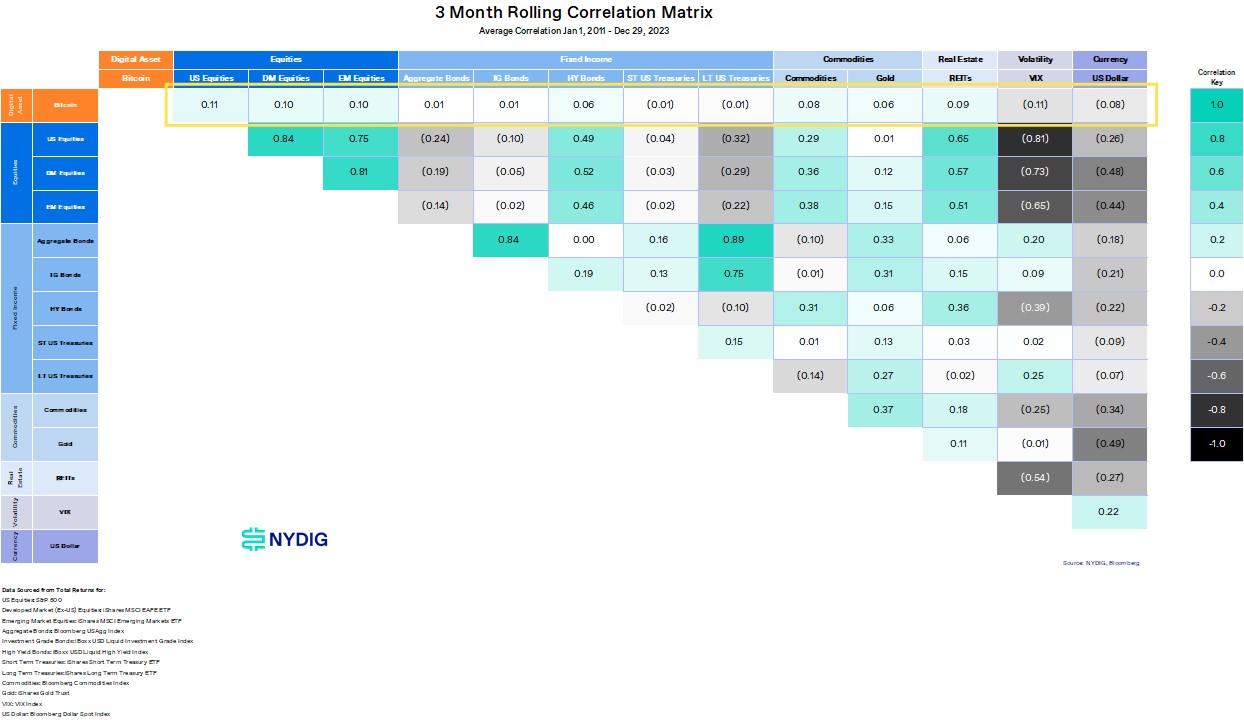Select Bitcoin vs US Equities cell 0.11
The height and width of the screenshot is (720, 1244).
[x=210, y=105]
